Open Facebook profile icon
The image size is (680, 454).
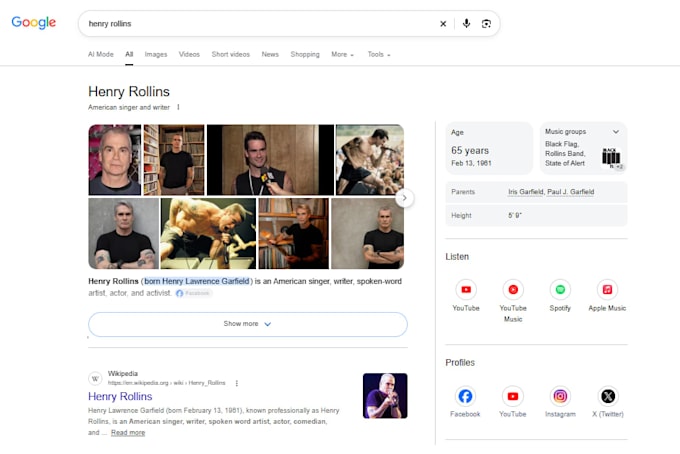(465, 396)
